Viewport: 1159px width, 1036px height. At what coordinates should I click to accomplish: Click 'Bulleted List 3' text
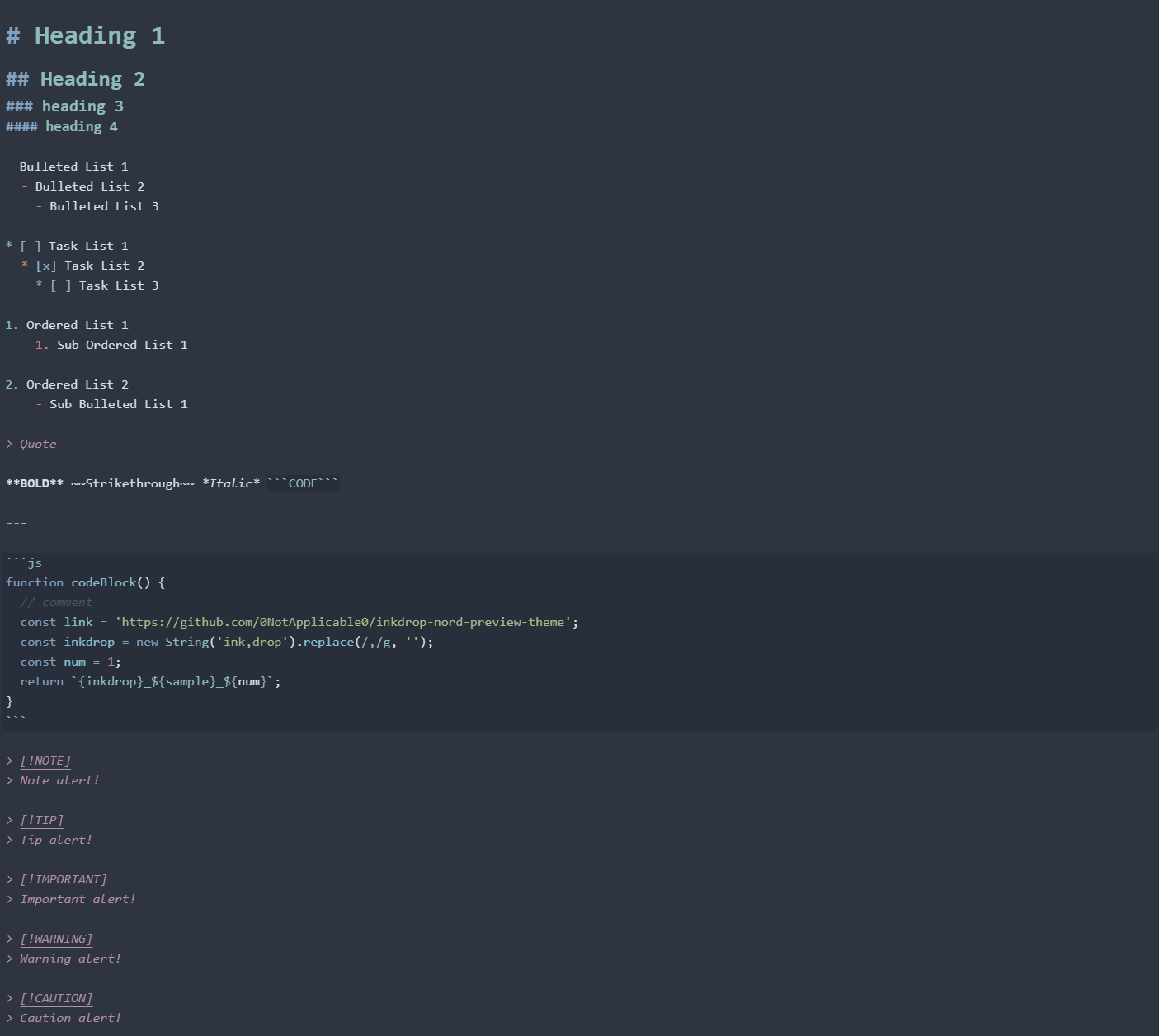[104, 206]
